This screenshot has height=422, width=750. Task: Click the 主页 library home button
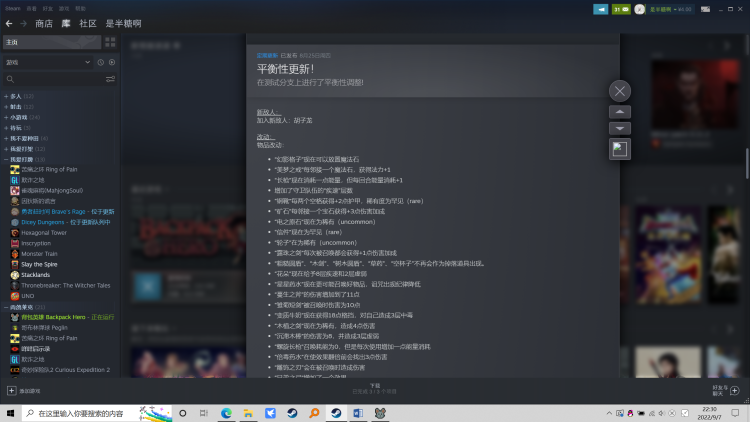[x=52, y=42]
